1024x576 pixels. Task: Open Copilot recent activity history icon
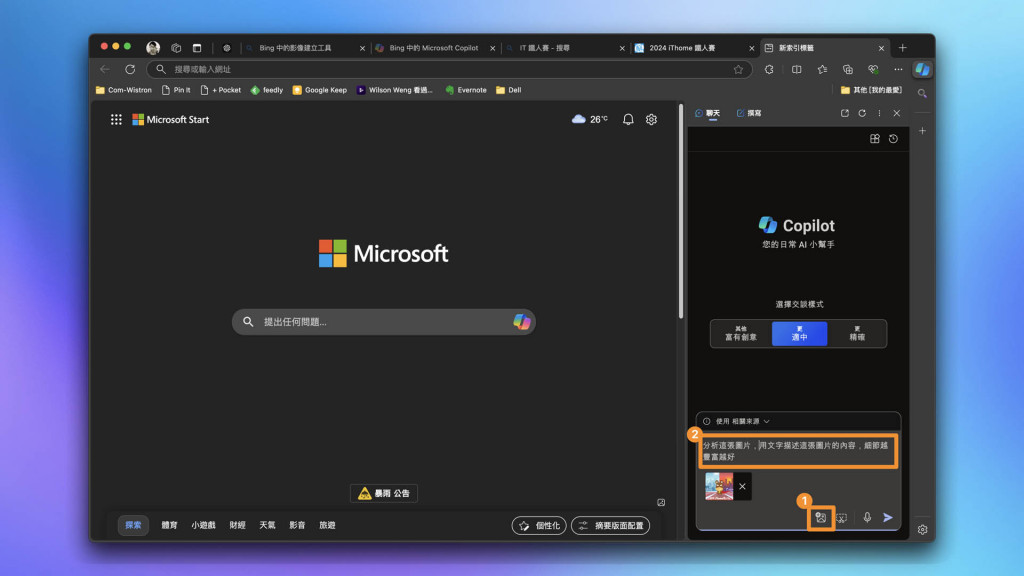click(x=893, y=138)
